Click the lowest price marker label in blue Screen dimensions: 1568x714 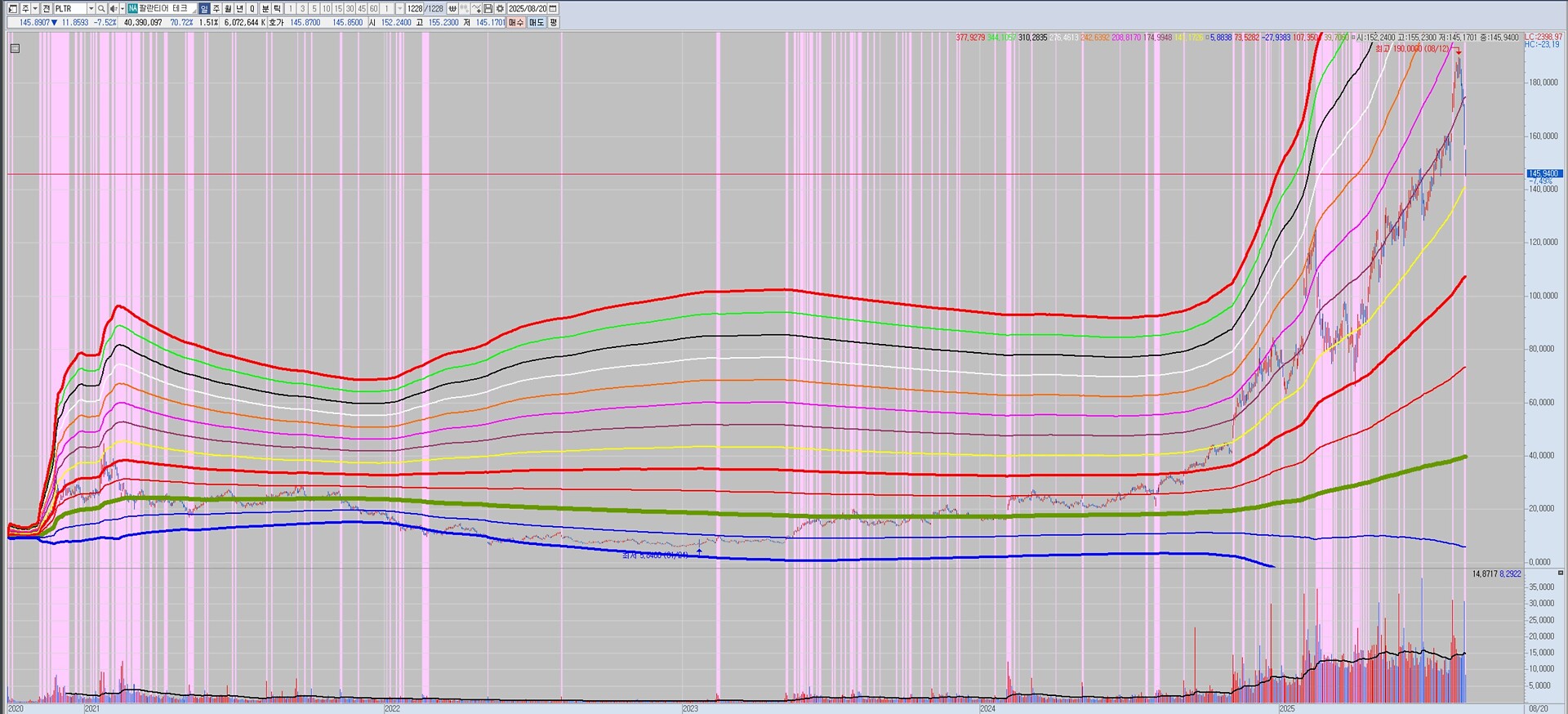pyautogui.click(x=655, y=555)
